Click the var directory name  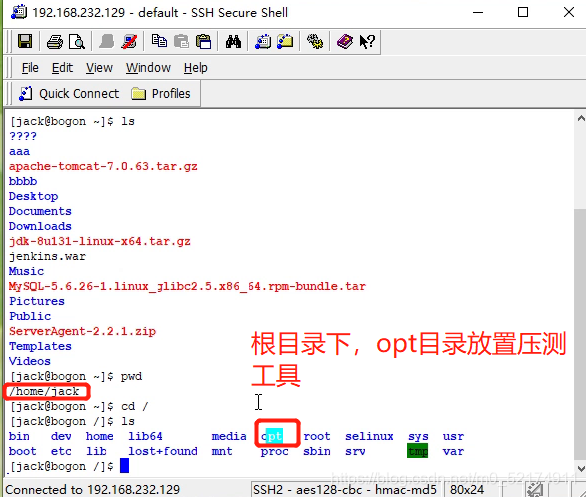(x=453, y=451)
